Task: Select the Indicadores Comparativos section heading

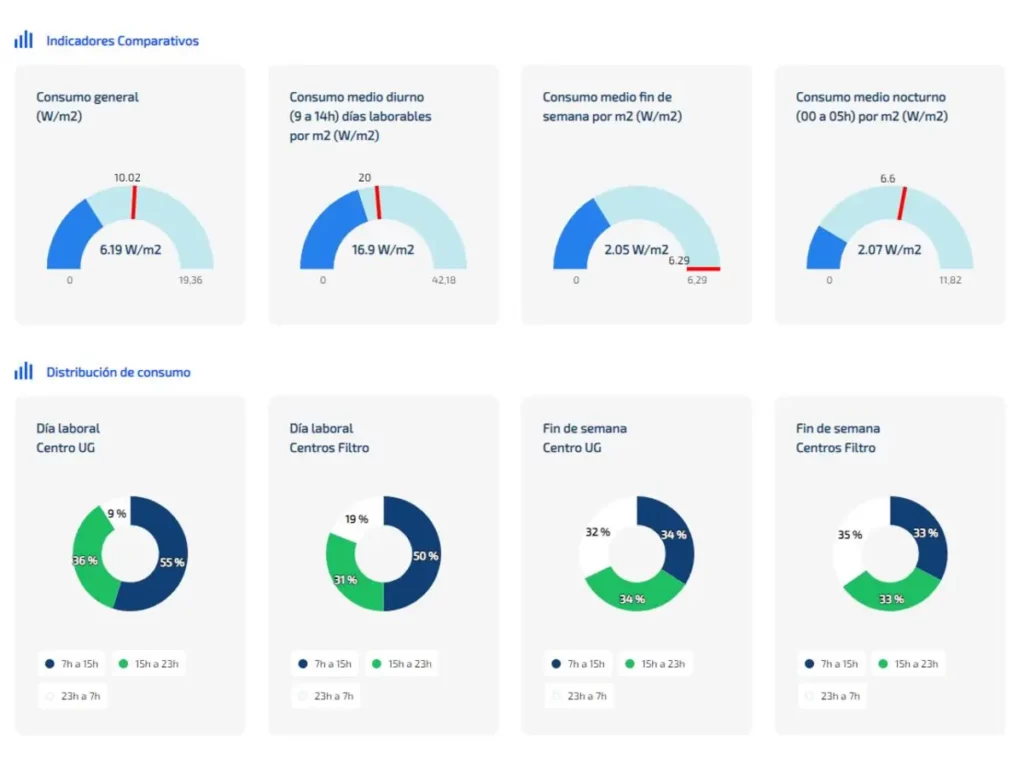Action: (122, 41)
